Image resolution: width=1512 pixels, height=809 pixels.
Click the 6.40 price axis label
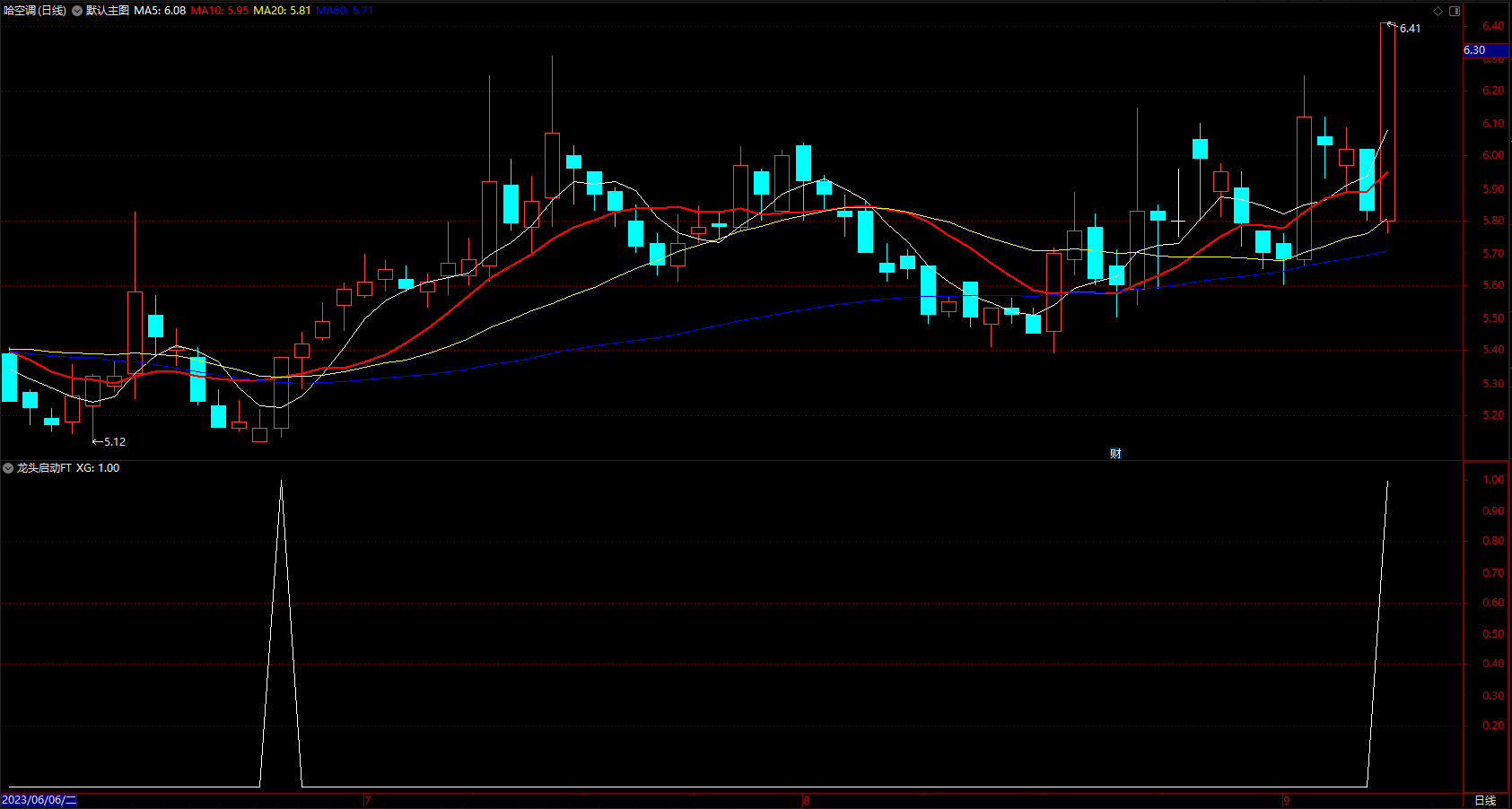(1493, 26)
